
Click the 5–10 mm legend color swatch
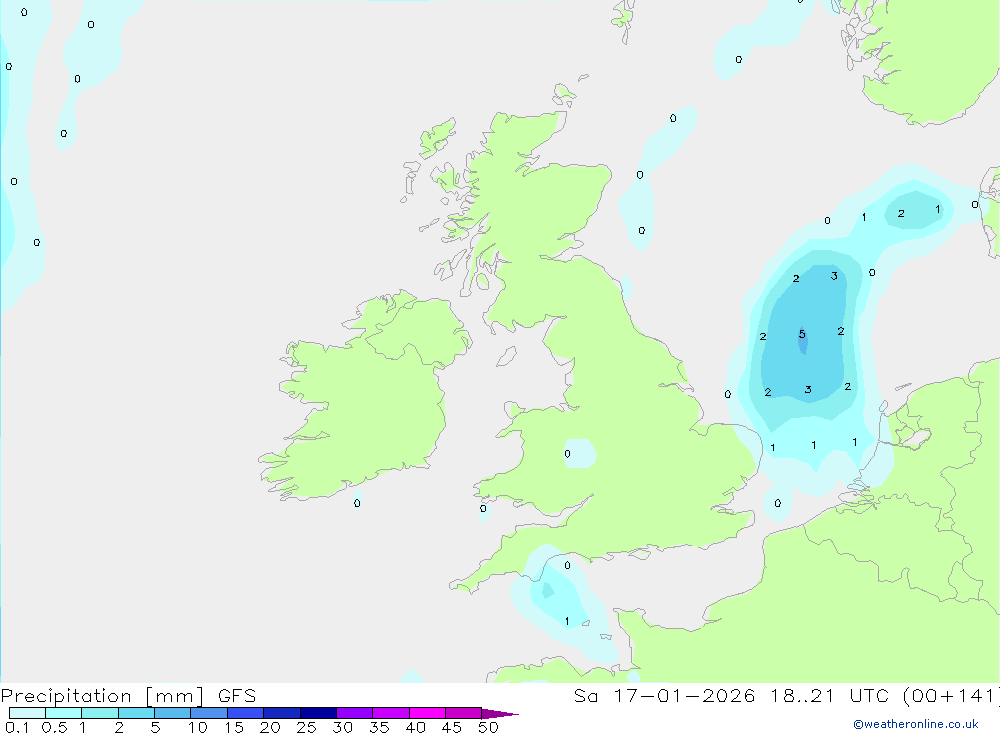tap(173, 713)
